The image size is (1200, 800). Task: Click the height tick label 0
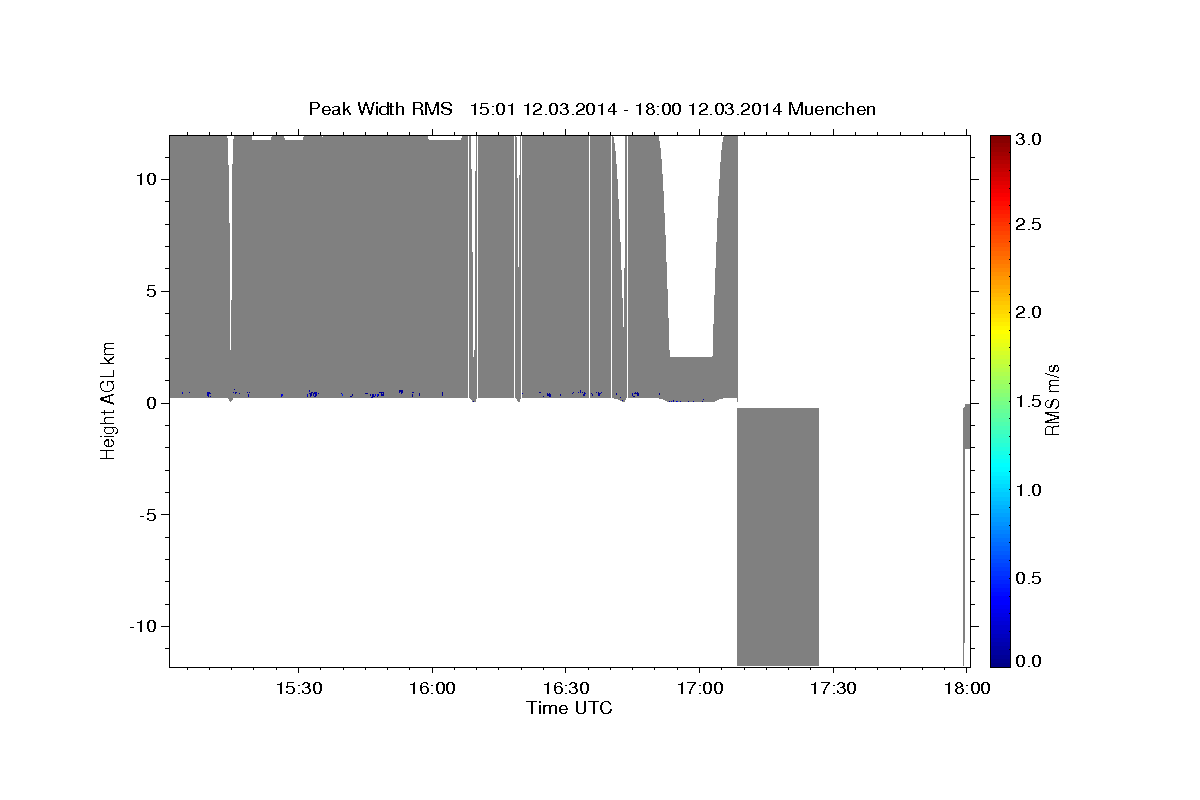click(x=154, y=403)
